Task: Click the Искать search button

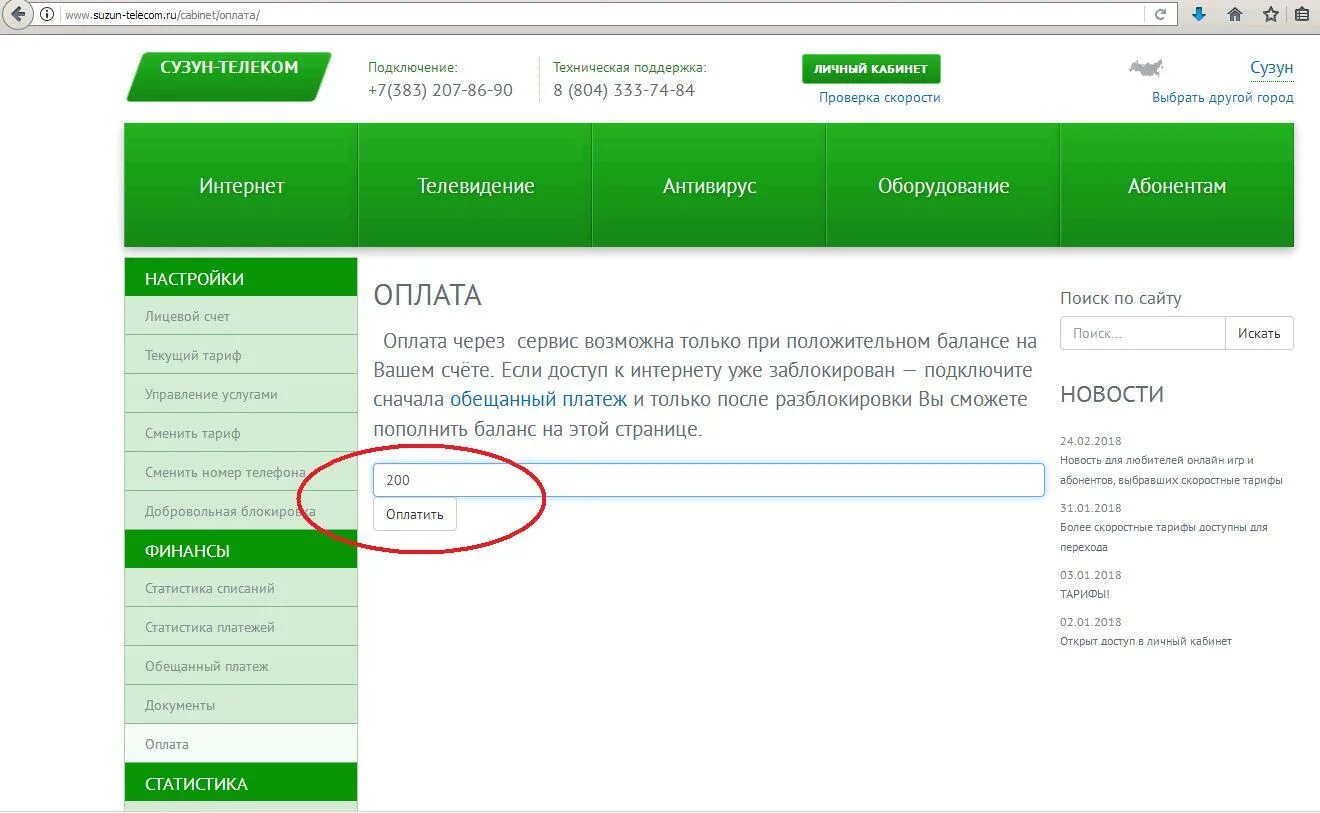Action: click(x=1259, y=333)
